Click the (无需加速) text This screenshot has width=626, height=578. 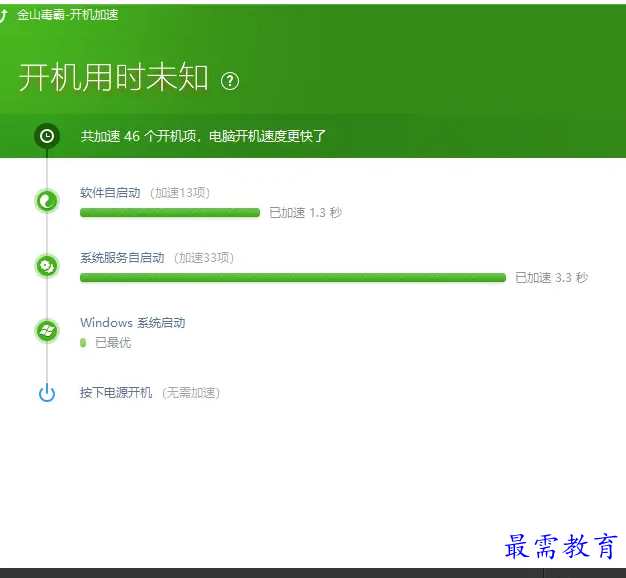(191, 393)
